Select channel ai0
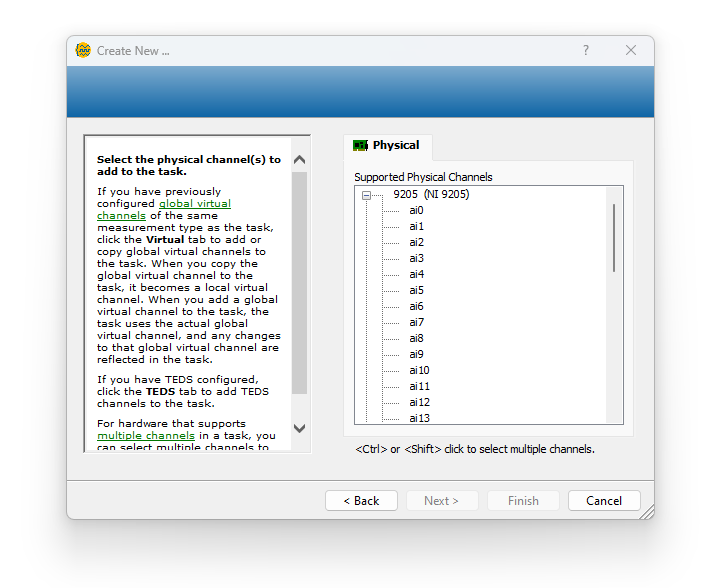 pyautogui.click(x=416, y=211)
